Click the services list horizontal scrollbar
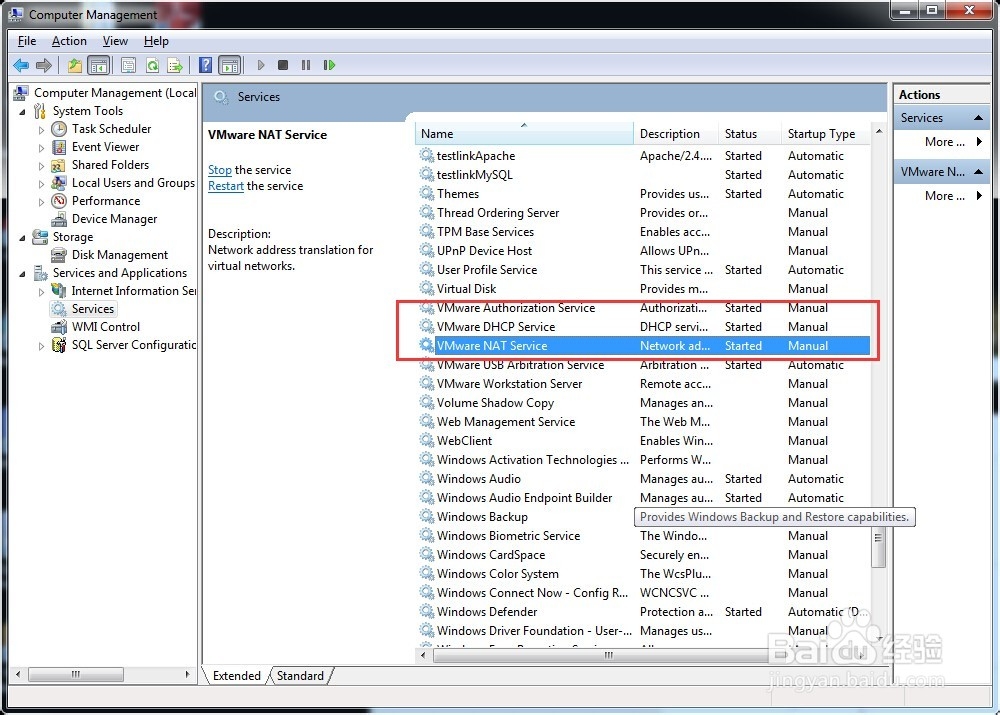This screenshot has height=715, width=1000. point(608,655)
